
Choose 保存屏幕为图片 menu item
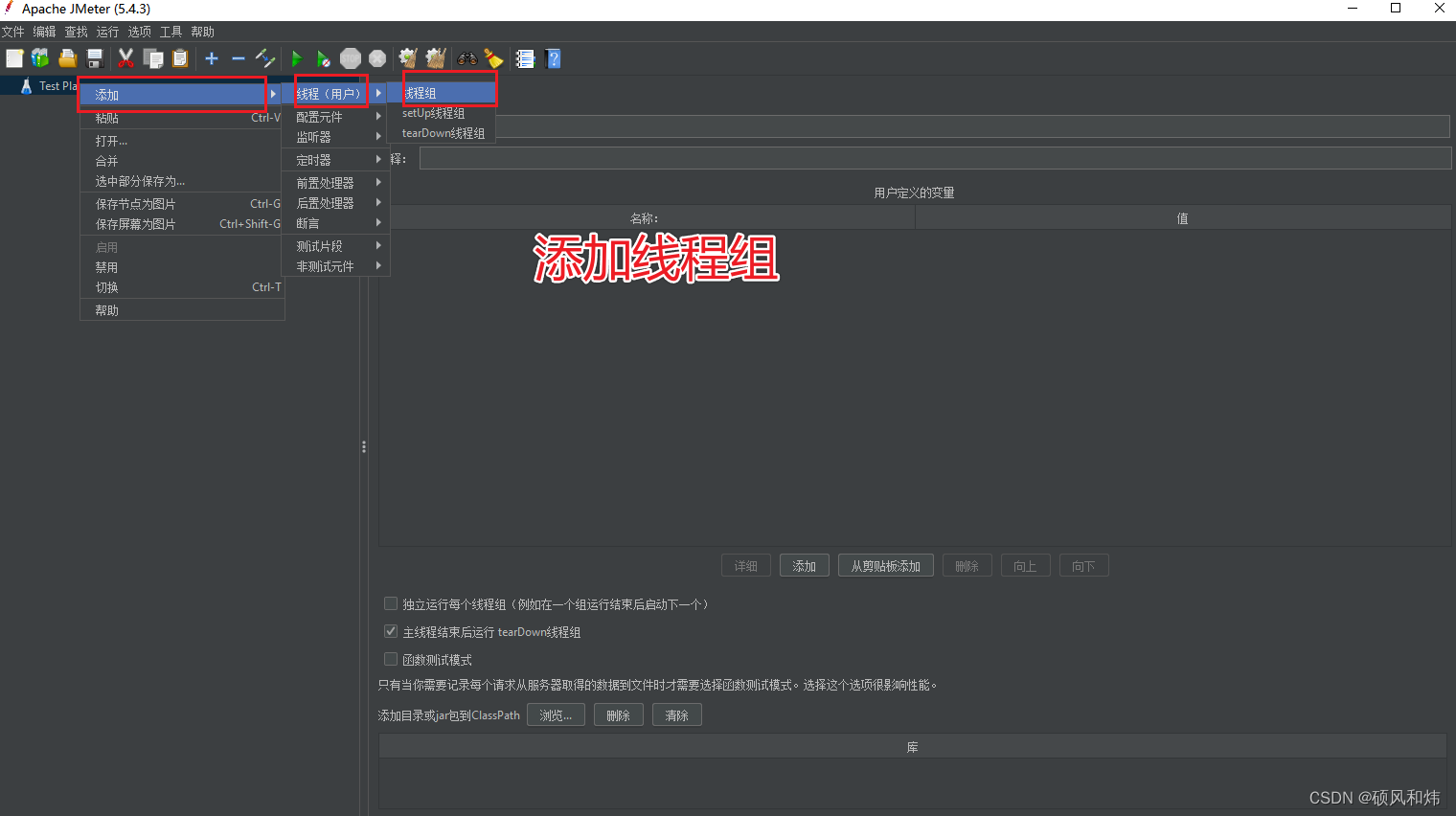point(182,224)
